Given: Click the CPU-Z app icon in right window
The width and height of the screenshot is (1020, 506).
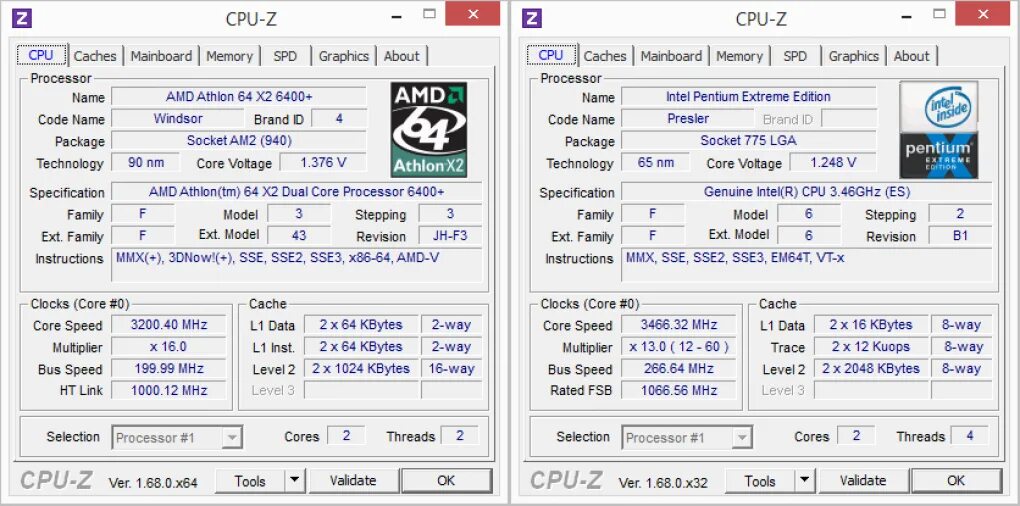Looking at the screenshot, I should (531, 18).
